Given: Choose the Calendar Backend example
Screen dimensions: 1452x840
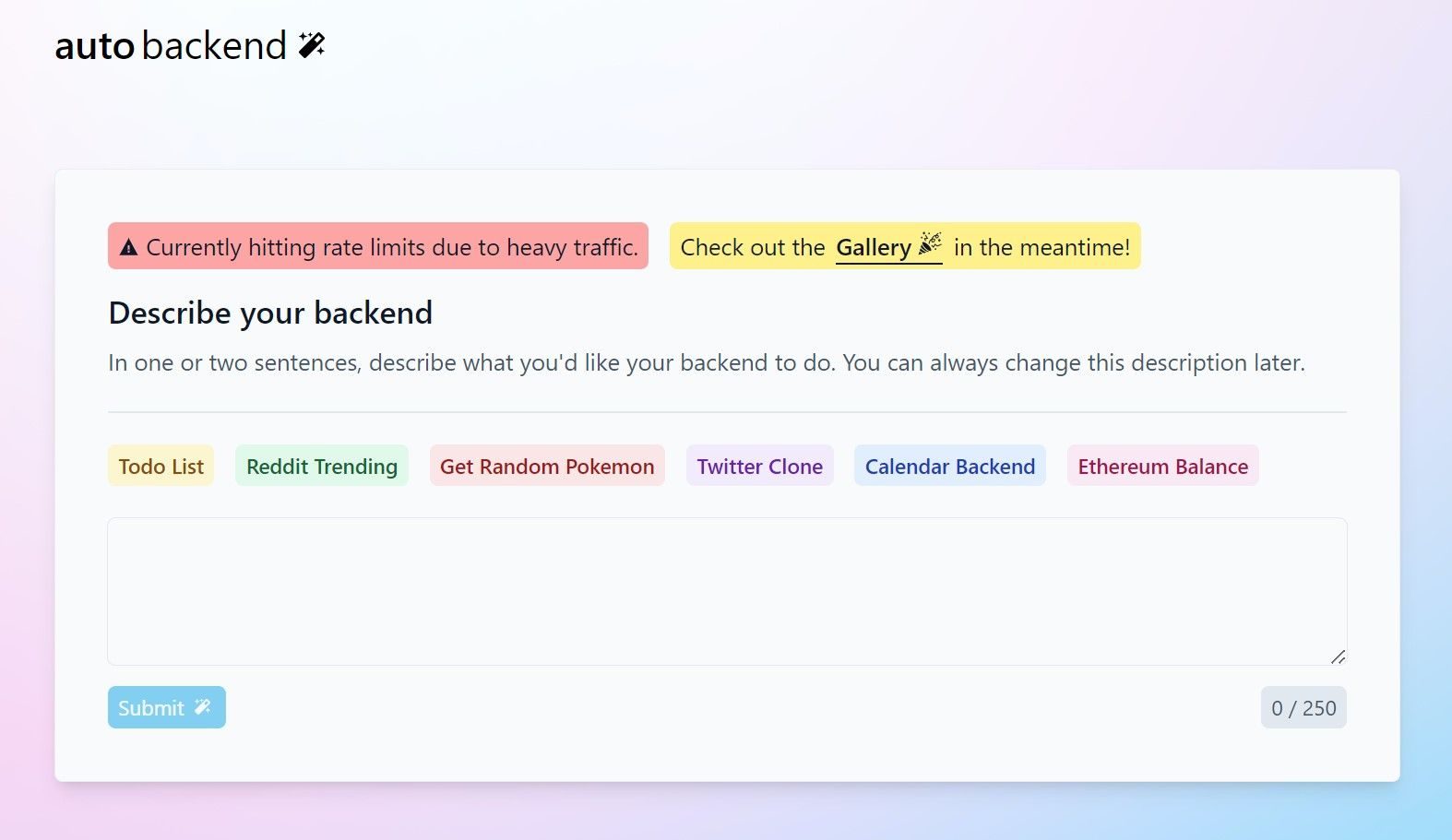Looking at the screenshot, I should (x=950, y=466).
